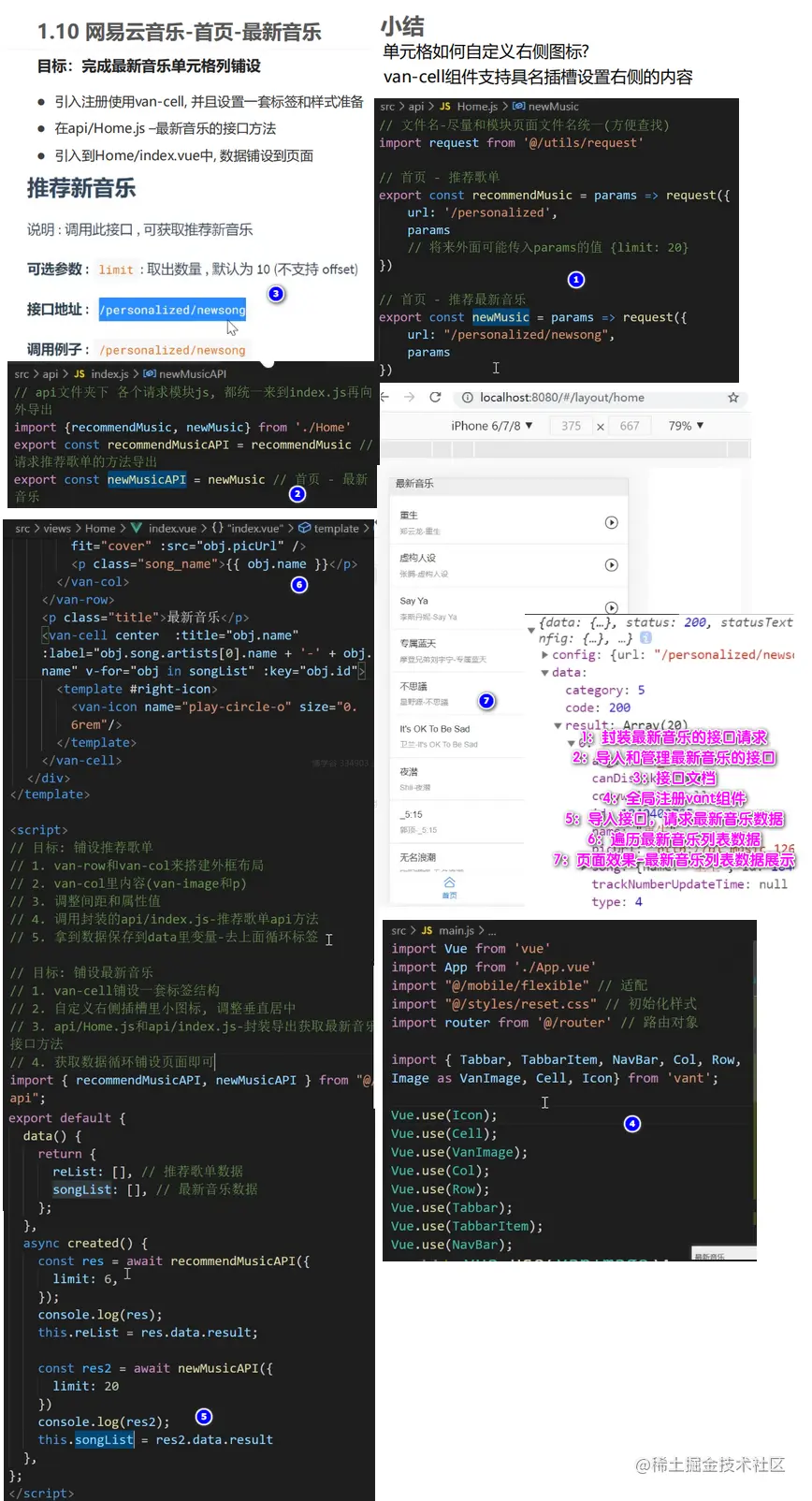Viewport: 812px width, 1501px height.
Task: Click the code line Vue.use(Cell);
Action: point(443,1134)
